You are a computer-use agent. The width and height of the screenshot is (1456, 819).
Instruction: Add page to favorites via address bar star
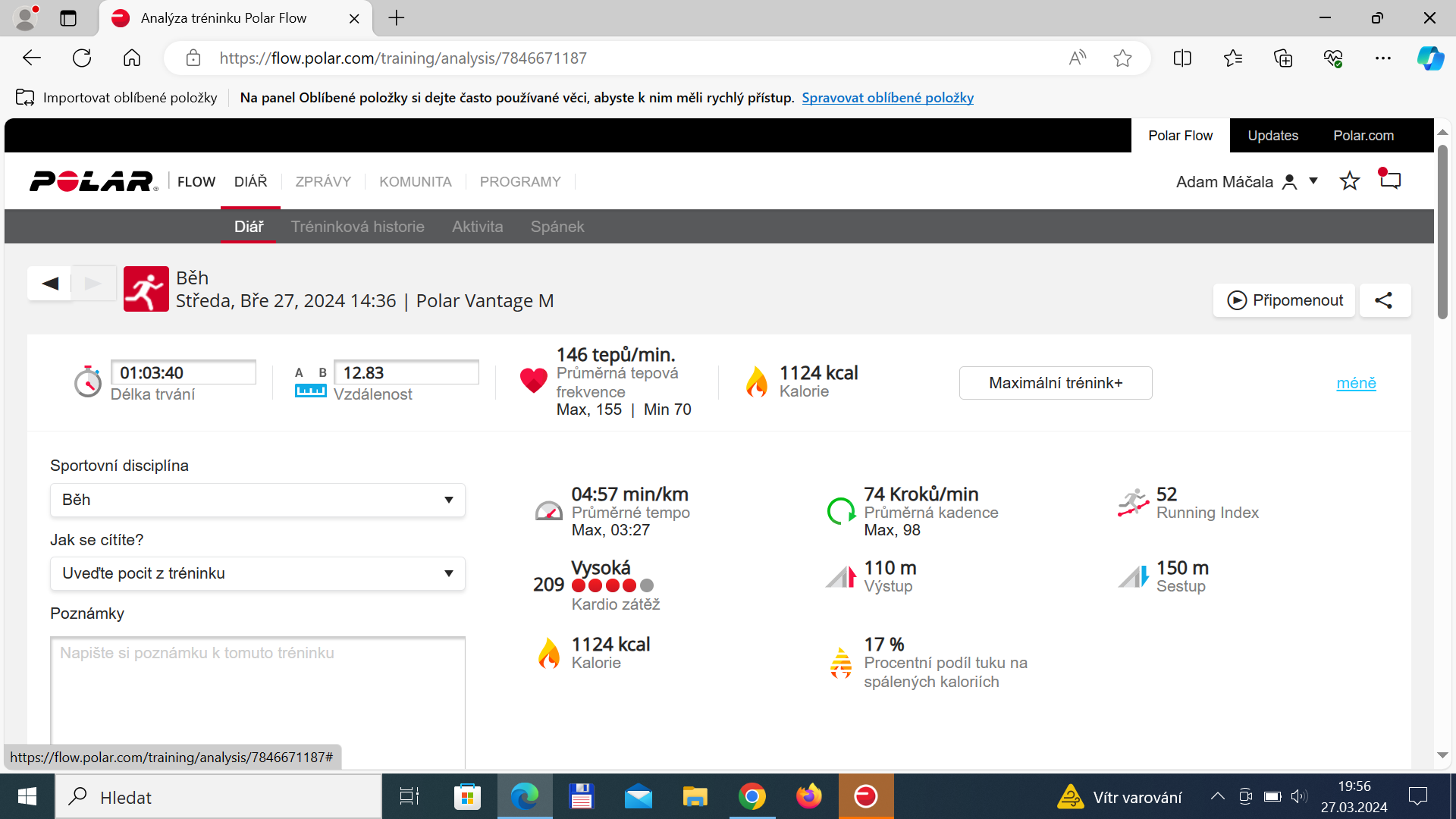[x=1122, y=58]
